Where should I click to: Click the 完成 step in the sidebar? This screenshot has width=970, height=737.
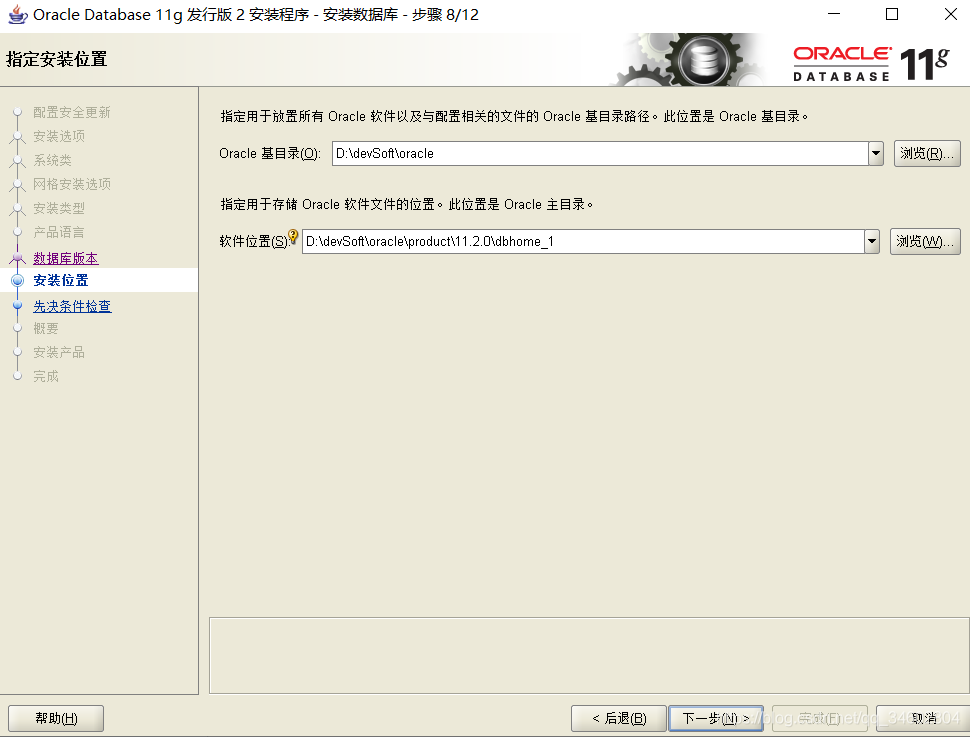pyautogui.click(x=46, y=376)
